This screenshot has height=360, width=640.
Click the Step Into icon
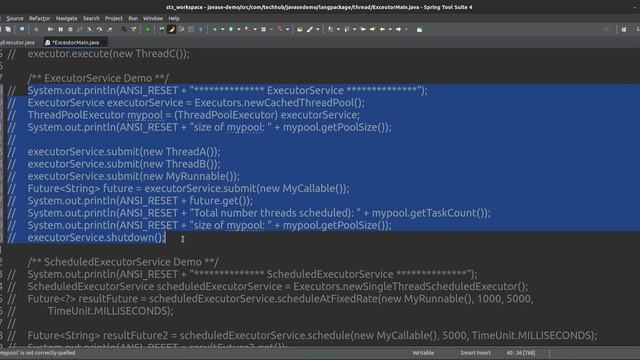[x=89, y=29]
